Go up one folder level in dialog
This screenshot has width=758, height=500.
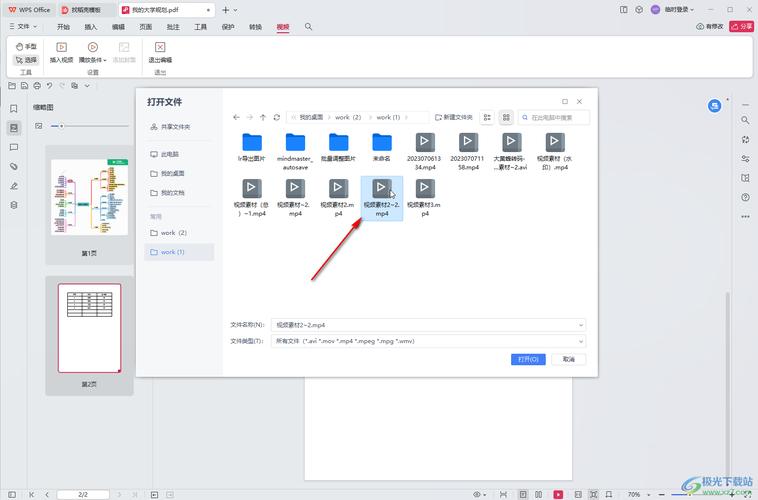[x=263, y=117]
